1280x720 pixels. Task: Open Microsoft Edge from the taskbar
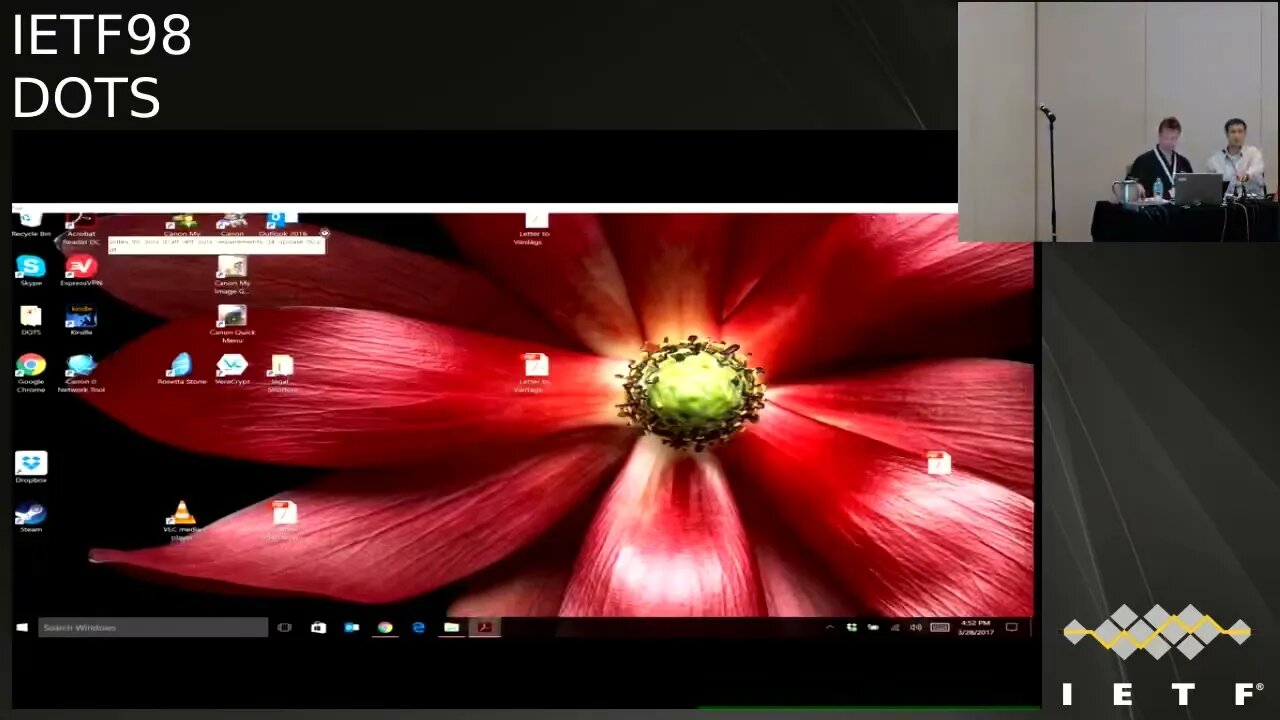[418, 627]
